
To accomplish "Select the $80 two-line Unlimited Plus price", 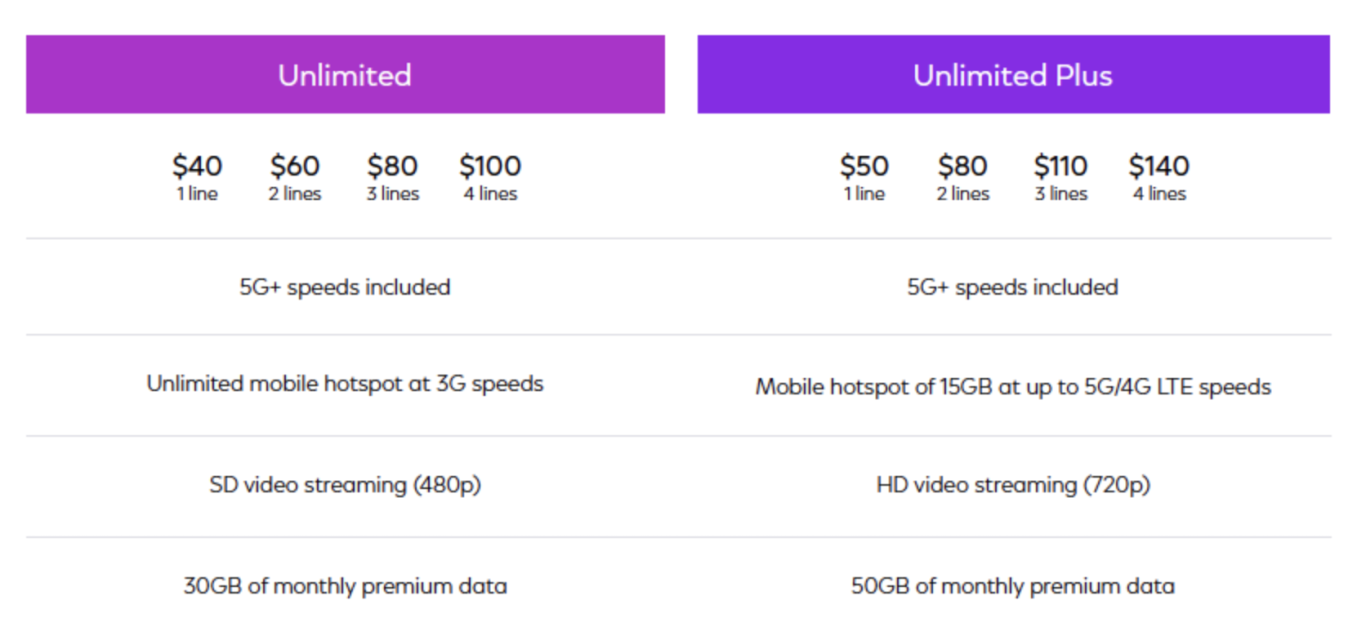I will (962, 166).
